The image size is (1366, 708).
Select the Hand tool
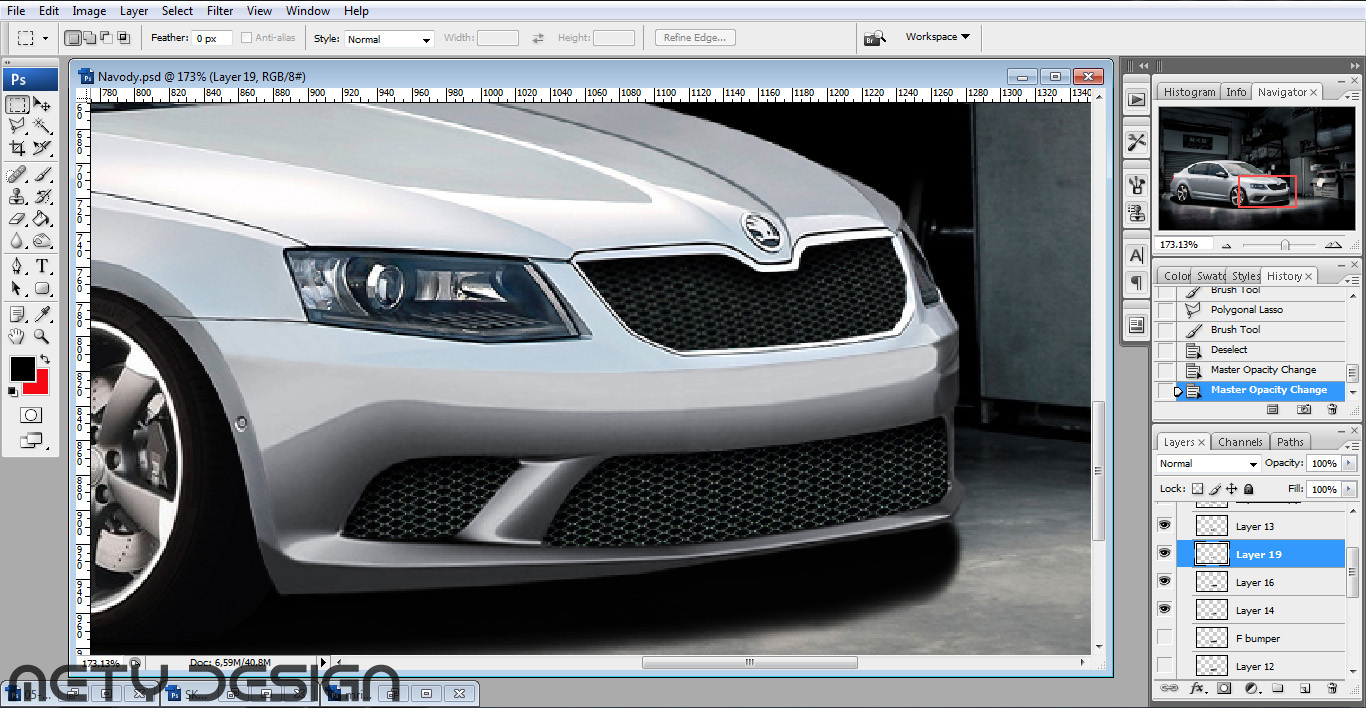(17, 337)
